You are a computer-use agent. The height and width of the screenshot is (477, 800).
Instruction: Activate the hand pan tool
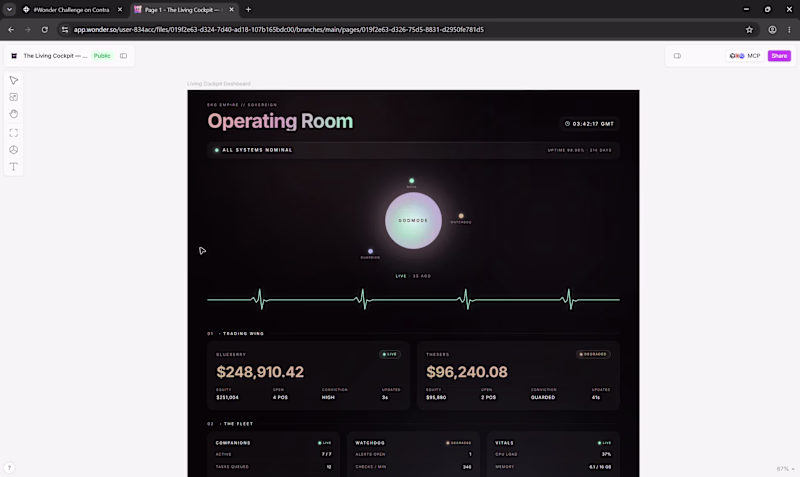[x=14, y=114]
